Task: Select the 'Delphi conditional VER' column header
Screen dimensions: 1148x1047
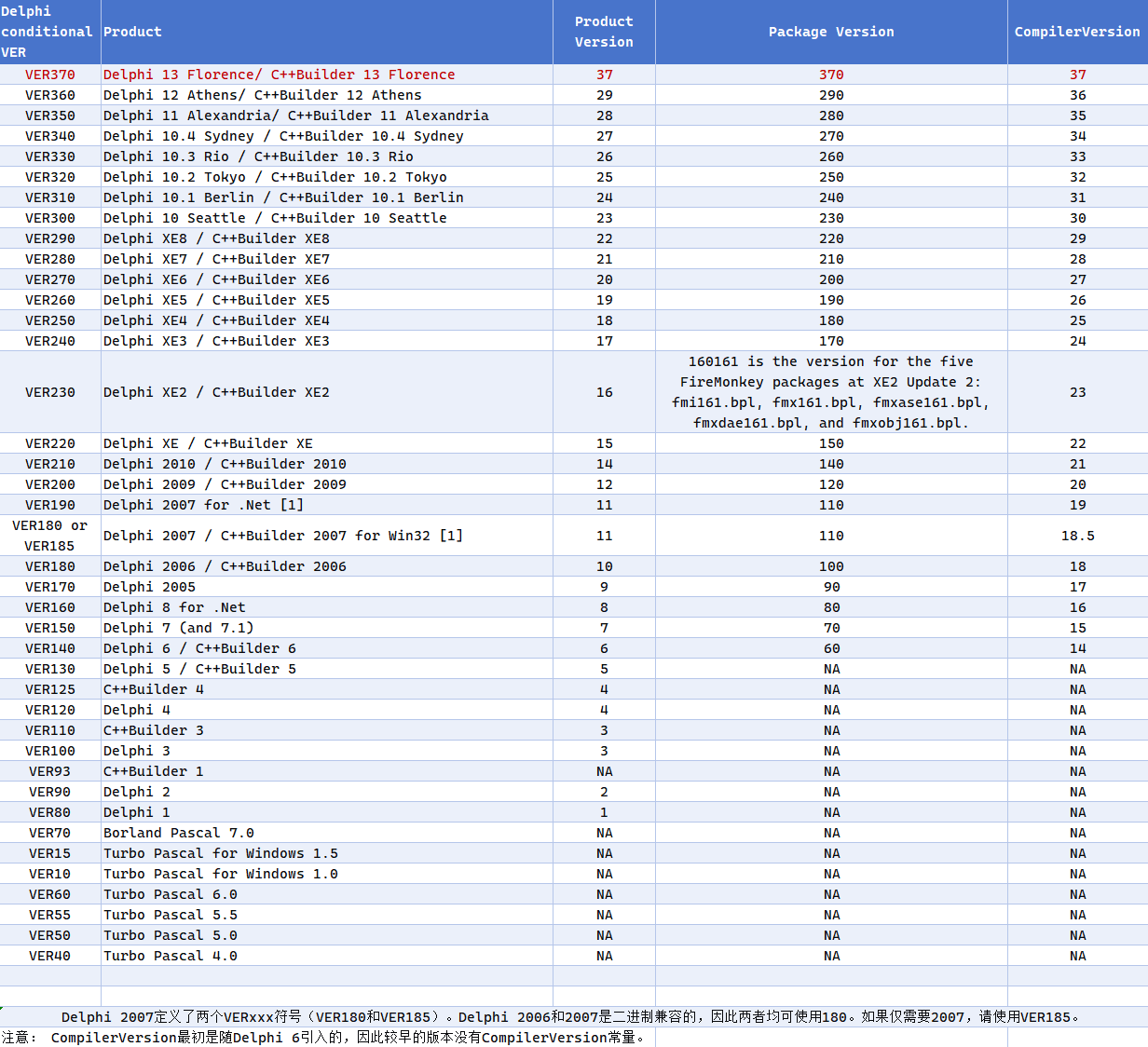Action: coord(50,32)
